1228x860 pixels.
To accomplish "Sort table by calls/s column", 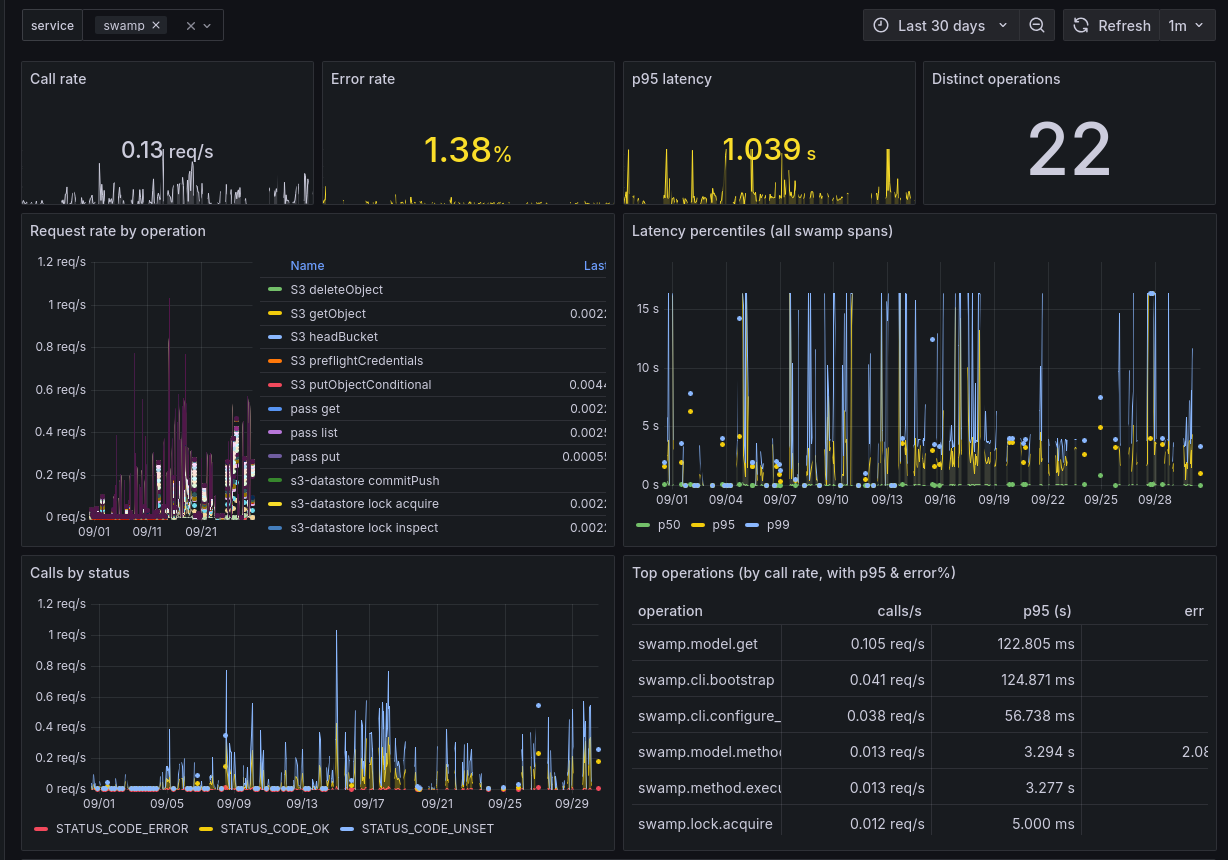I will [x=899, y=611].
